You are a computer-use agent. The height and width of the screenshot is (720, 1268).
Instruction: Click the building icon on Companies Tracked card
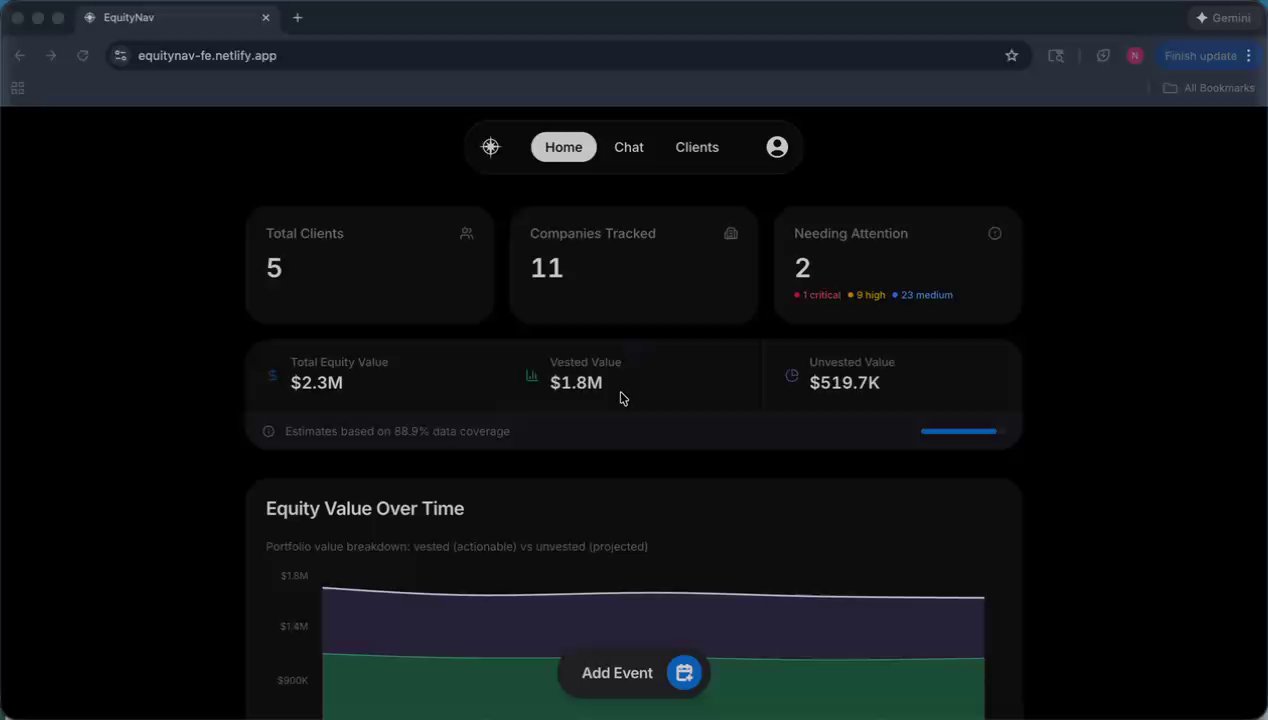(731, 233)
